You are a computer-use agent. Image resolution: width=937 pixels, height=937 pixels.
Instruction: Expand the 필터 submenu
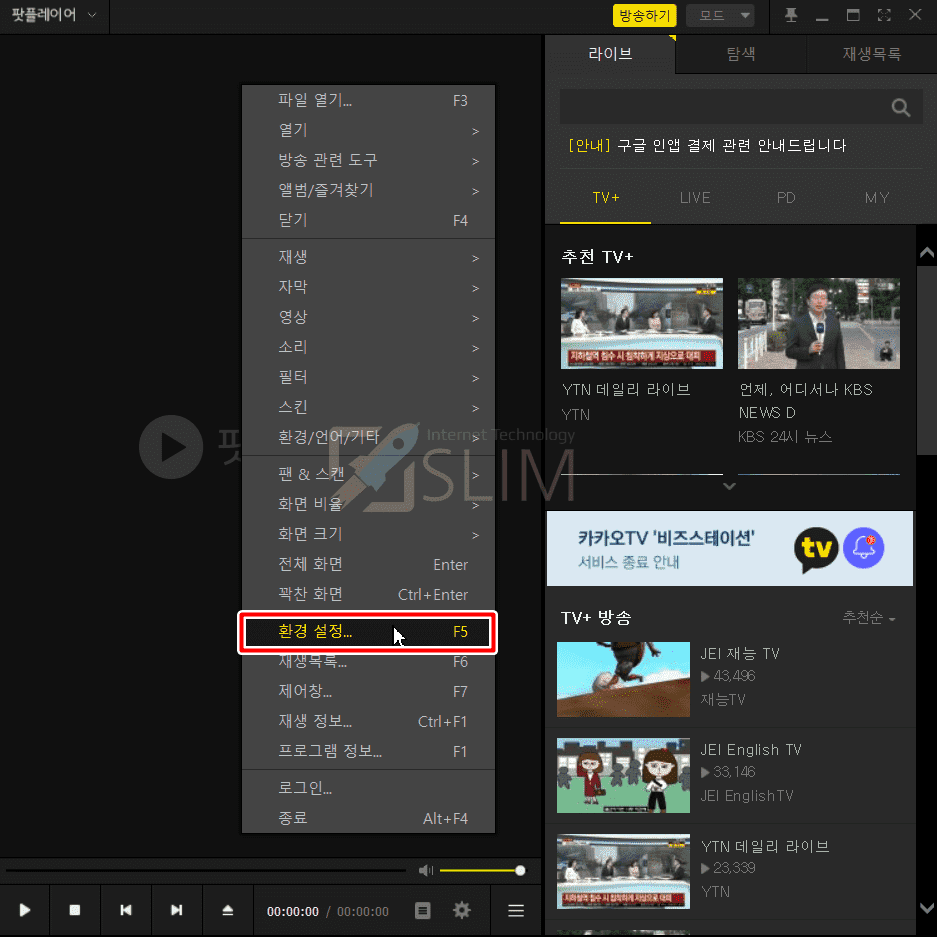coord(369,377)
